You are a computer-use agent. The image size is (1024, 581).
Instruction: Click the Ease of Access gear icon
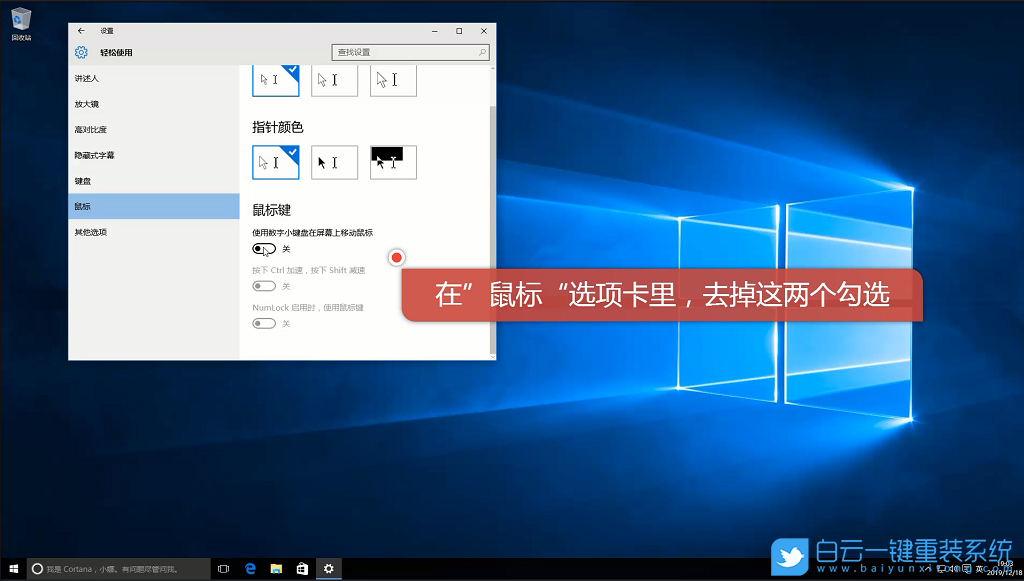pos(81,51)
